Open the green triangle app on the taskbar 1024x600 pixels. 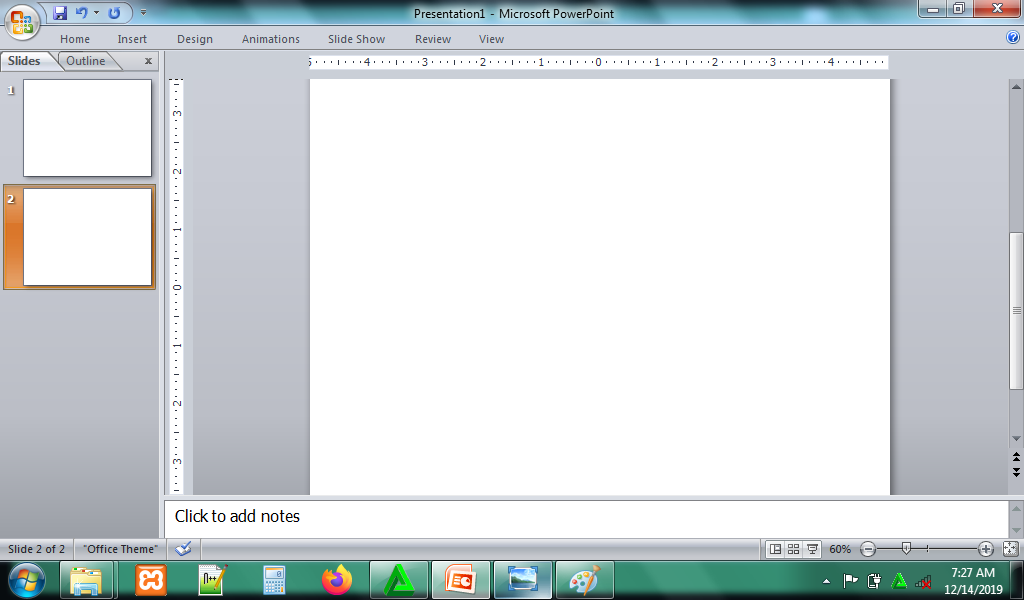click(399, 580)
